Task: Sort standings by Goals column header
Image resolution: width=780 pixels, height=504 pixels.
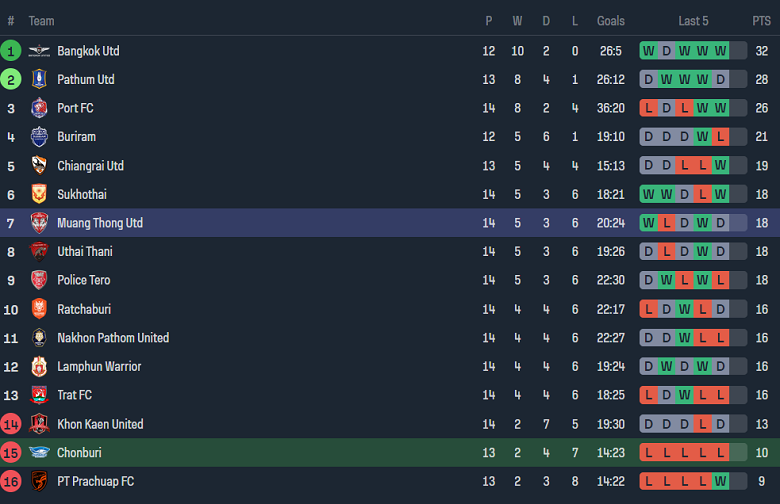Action: [x=611, y=21]
